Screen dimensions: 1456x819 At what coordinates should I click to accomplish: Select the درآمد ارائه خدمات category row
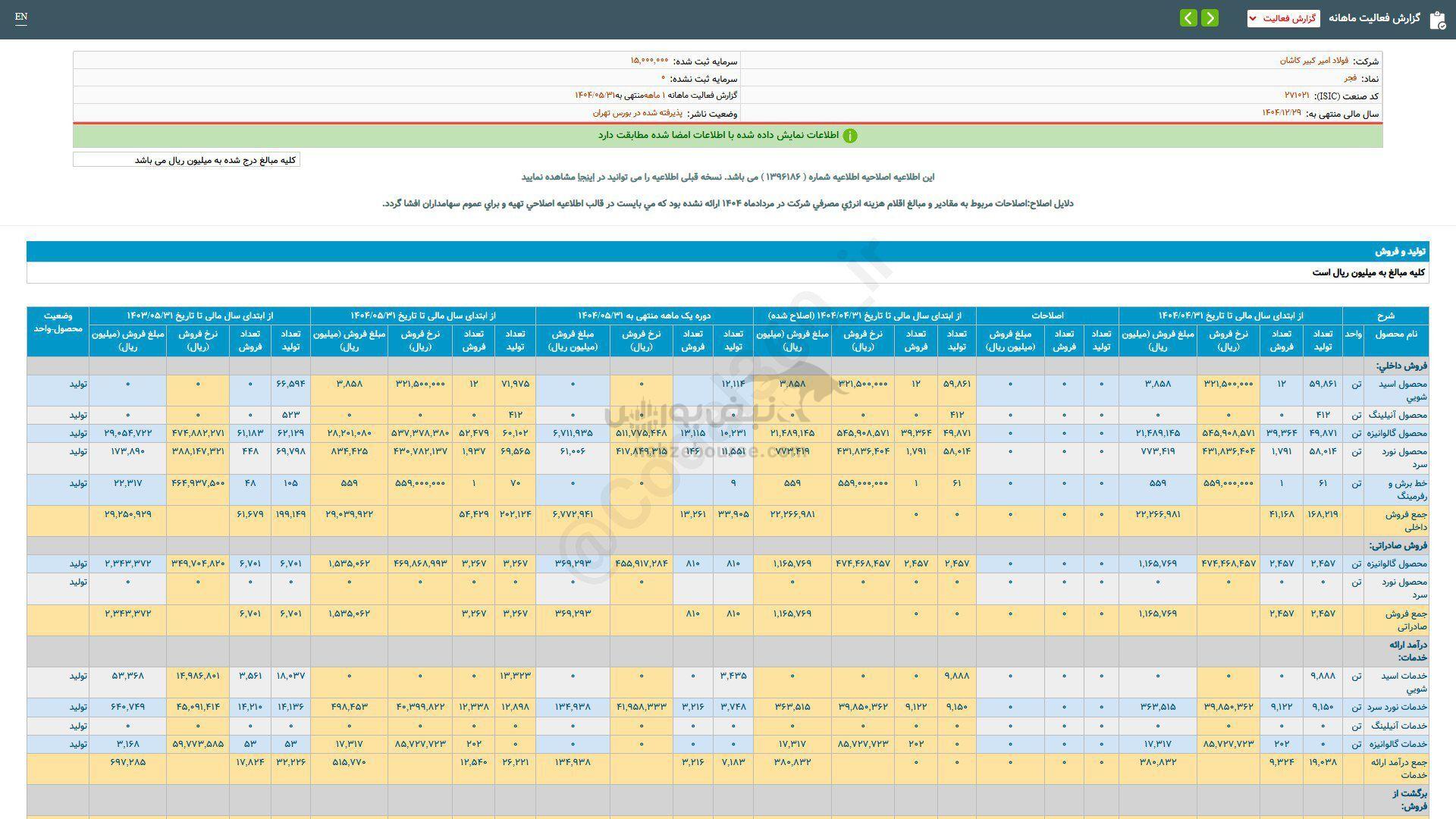(x=1407, y=651)
